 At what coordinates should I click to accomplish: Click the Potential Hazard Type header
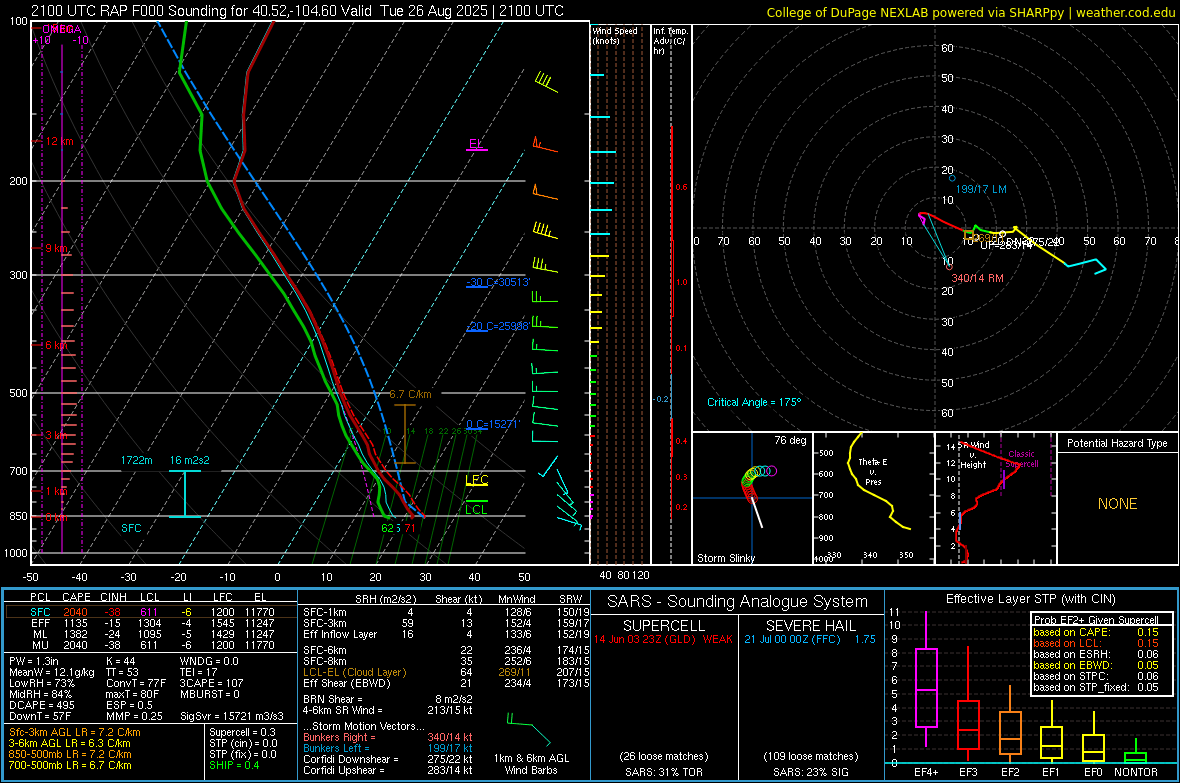coord(1117,443)
